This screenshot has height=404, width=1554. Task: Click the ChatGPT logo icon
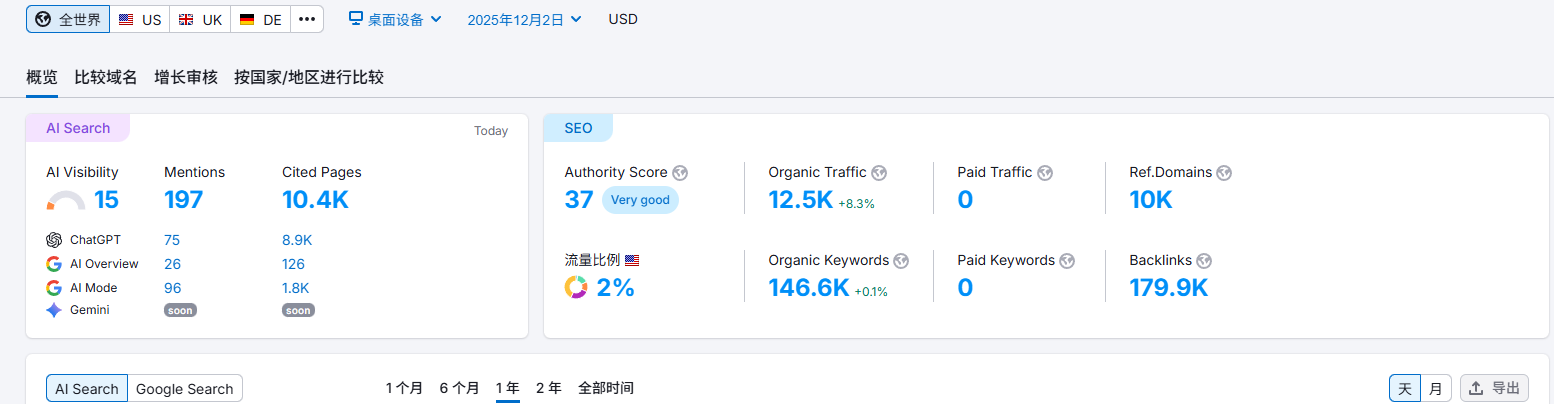tap(54, 240)
